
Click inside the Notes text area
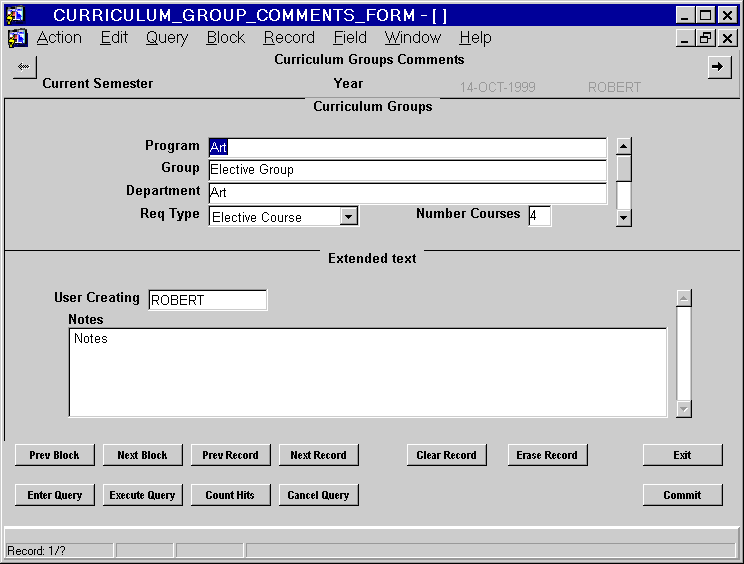(368, 372)
